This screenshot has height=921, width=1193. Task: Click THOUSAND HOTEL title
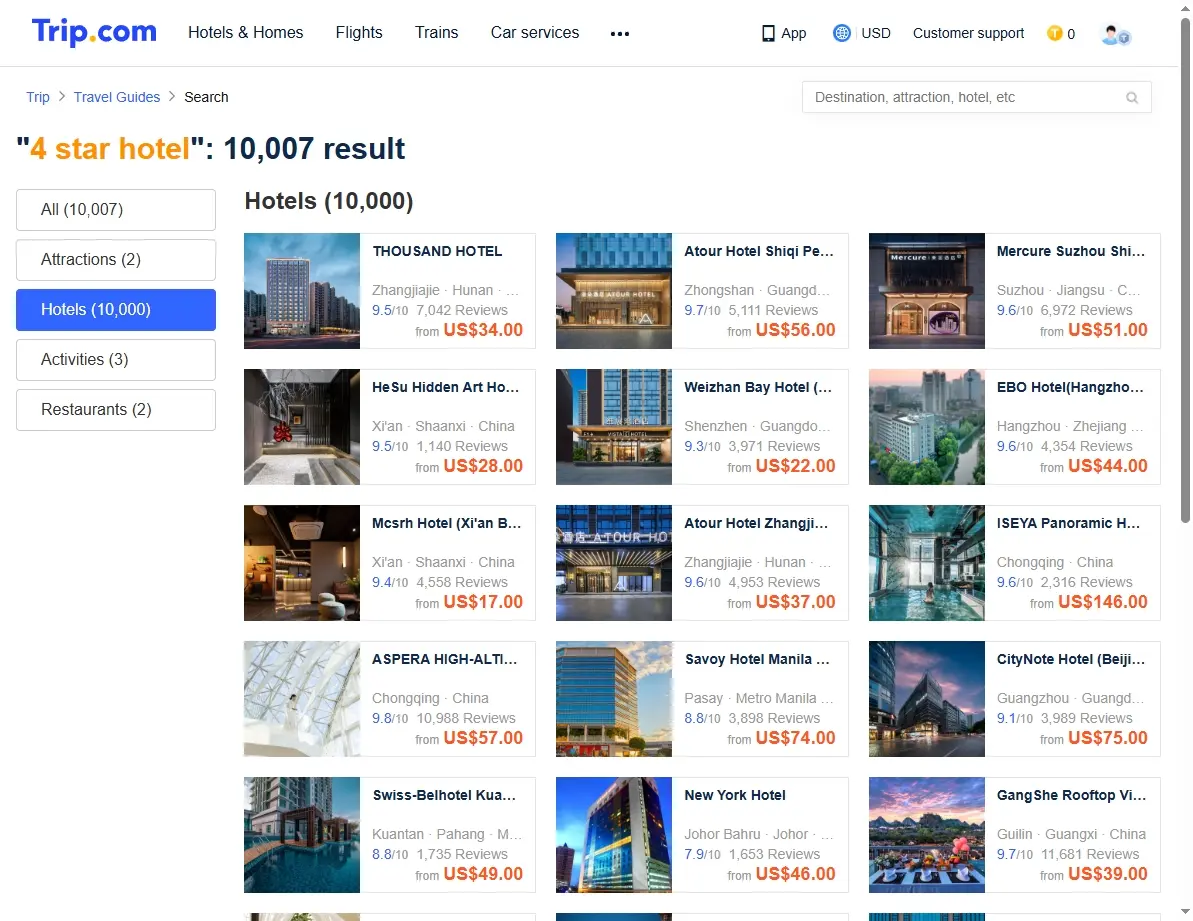coord(437,251)
